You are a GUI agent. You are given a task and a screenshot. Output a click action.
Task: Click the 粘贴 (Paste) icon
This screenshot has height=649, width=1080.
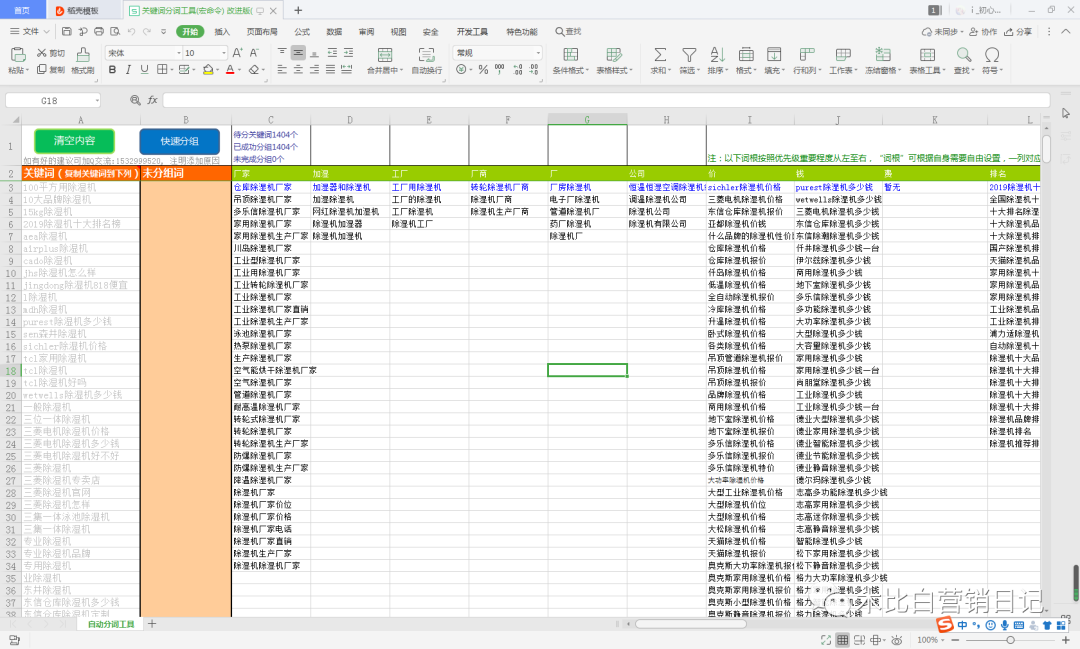pyautogui.click(x=18, y=55)
